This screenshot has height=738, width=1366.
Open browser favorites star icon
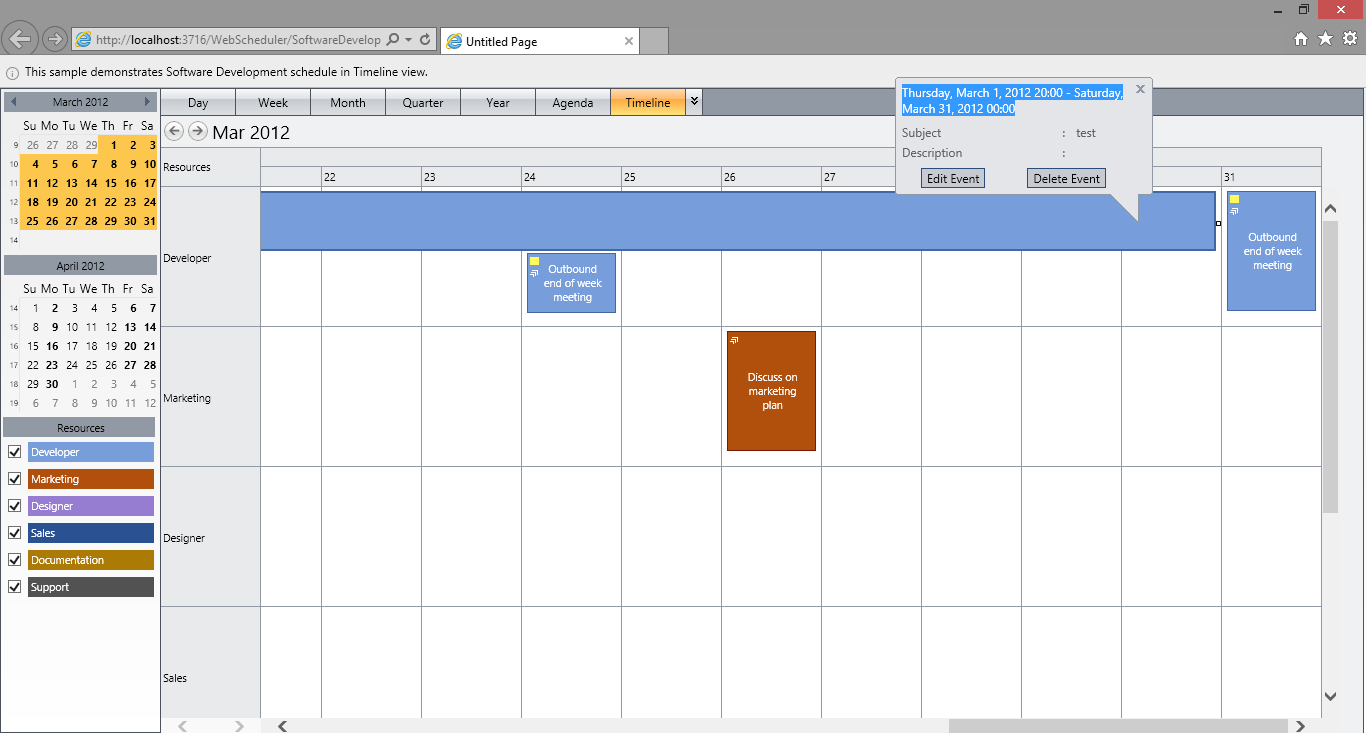pyautogui.click(x=1325, y=39)
